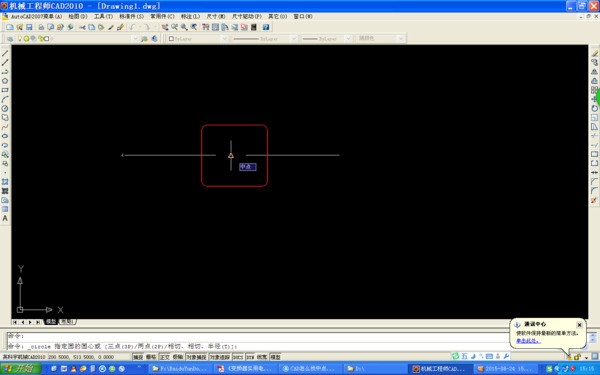Select the Arc drawing tool
This screenshot has height=375, width=600.
5,99
